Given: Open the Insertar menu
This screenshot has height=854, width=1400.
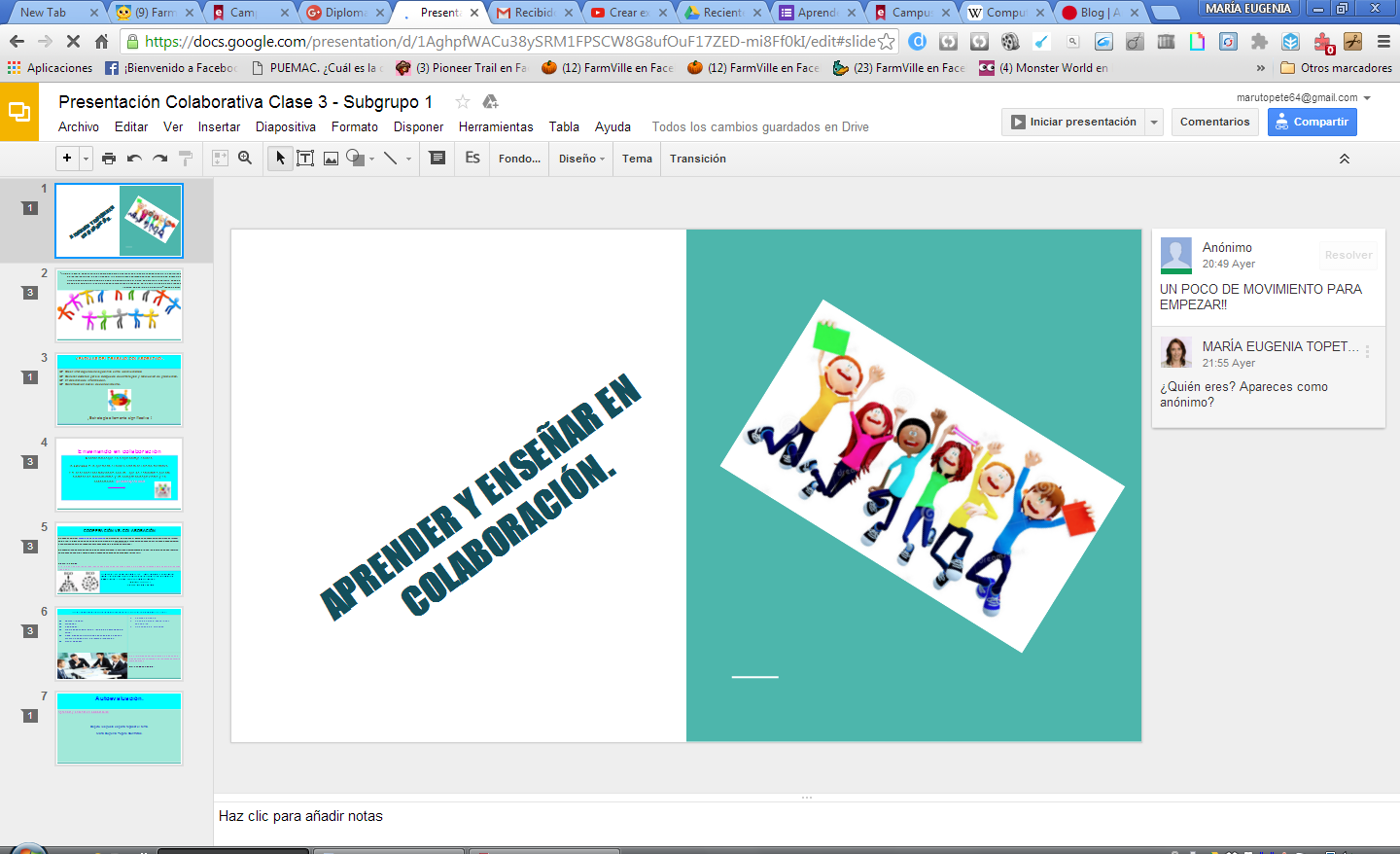Looking at the screenshot, I should point(219,127).
